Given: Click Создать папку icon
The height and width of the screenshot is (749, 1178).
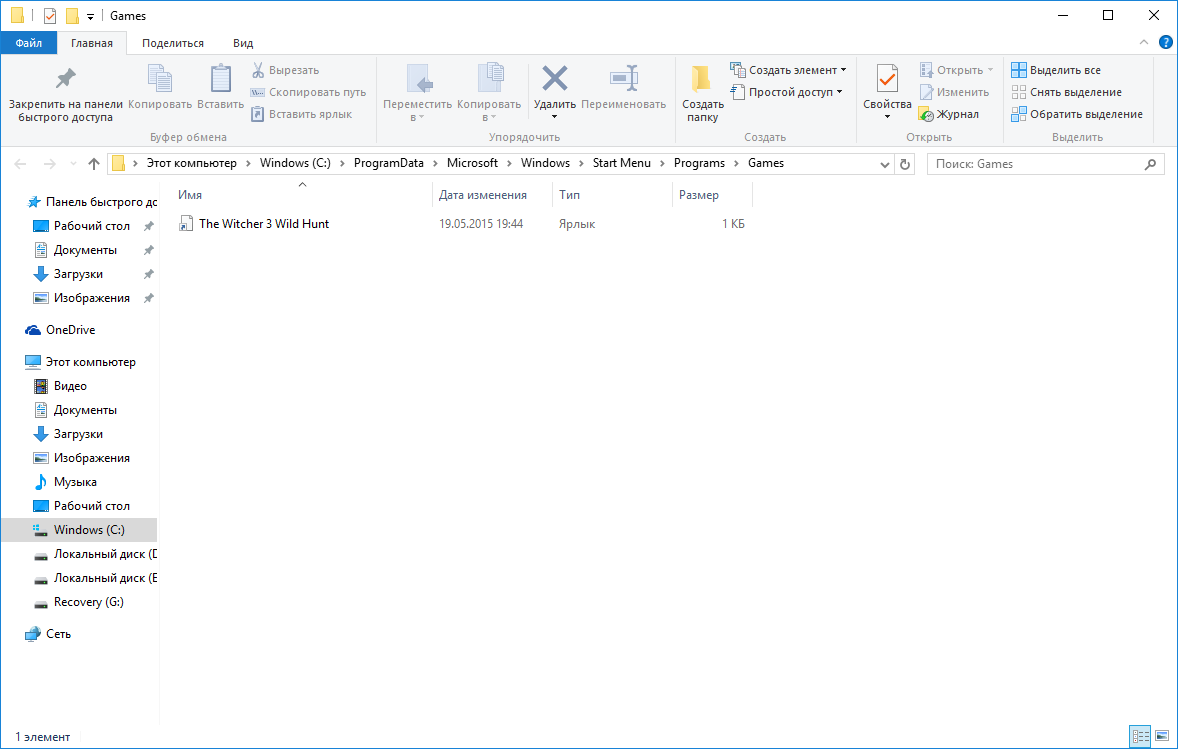Looking at the screenshot, I should pos(702,79).
